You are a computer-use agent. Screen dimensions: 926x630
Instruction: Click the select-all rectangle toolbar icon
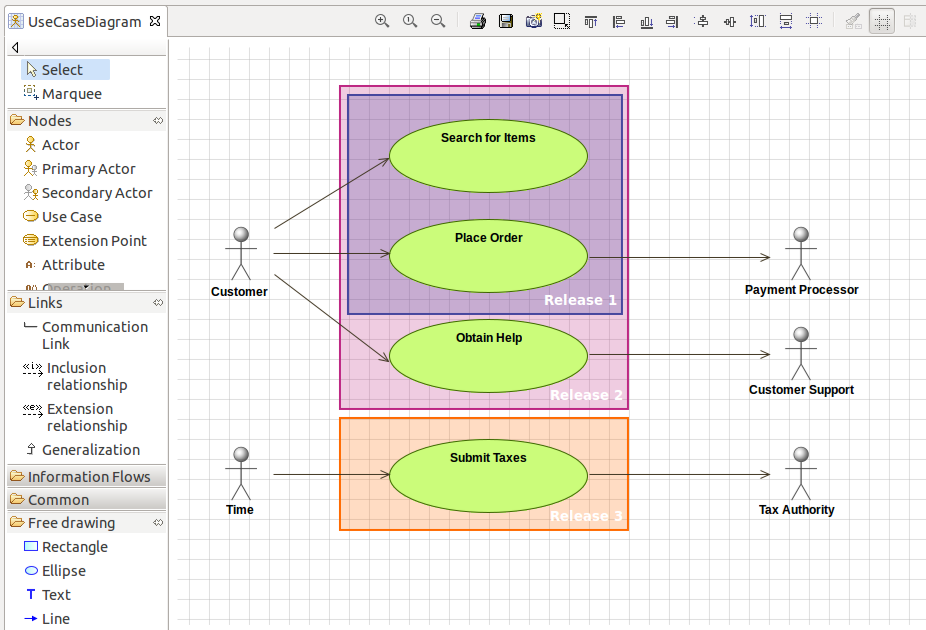pyautogui.click(x=562, y=21)
